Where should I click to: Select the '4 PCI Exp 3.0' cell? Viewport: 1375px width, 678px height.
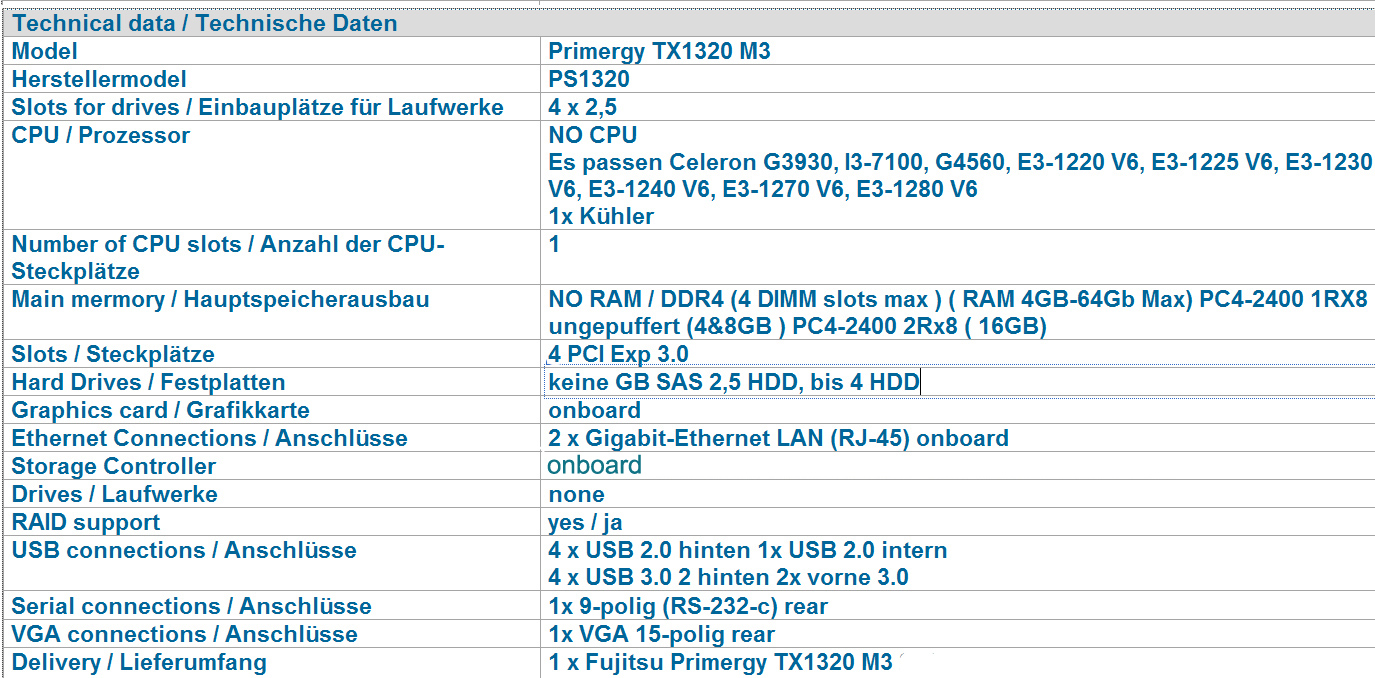[618, 354]
